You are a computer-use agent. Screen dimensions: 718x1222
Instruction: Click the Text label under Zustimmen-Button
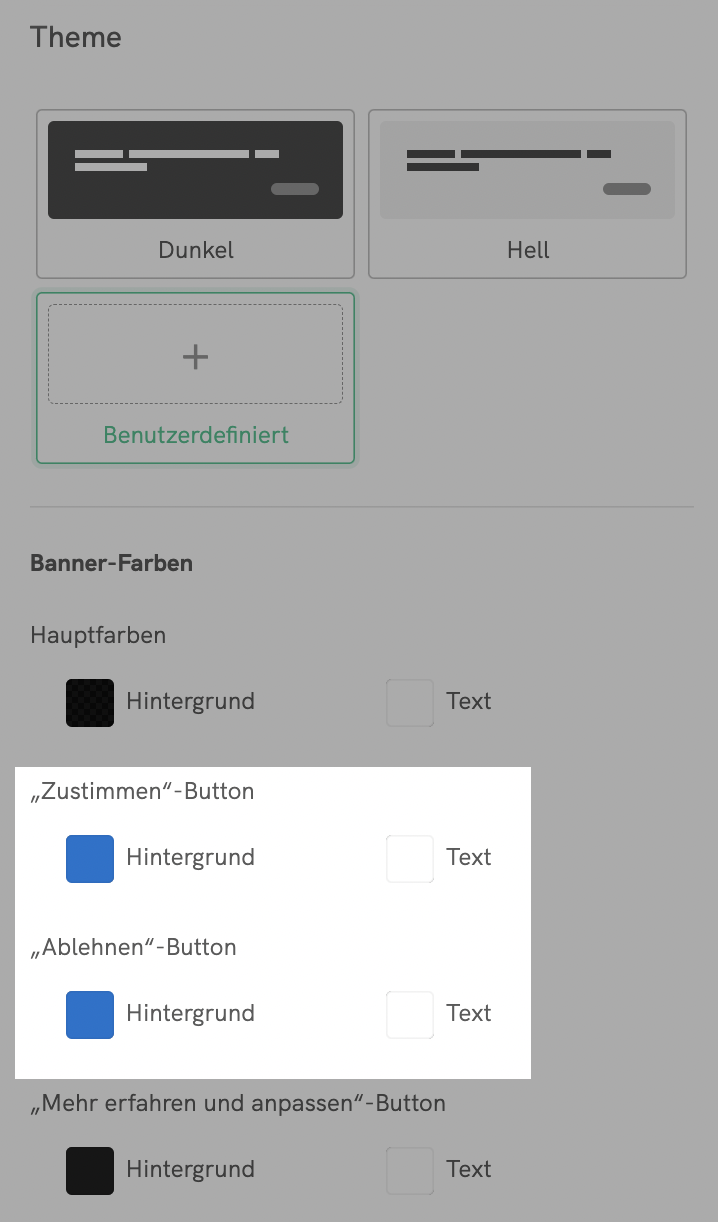click(x=469, y=858)
